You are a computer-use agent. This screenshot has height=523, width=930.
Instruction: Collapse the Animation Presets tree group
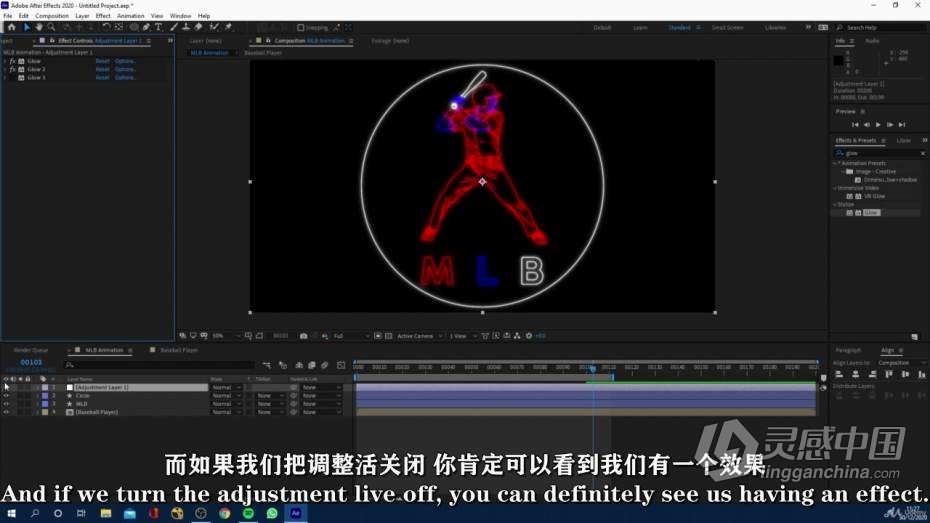(836, 163)
